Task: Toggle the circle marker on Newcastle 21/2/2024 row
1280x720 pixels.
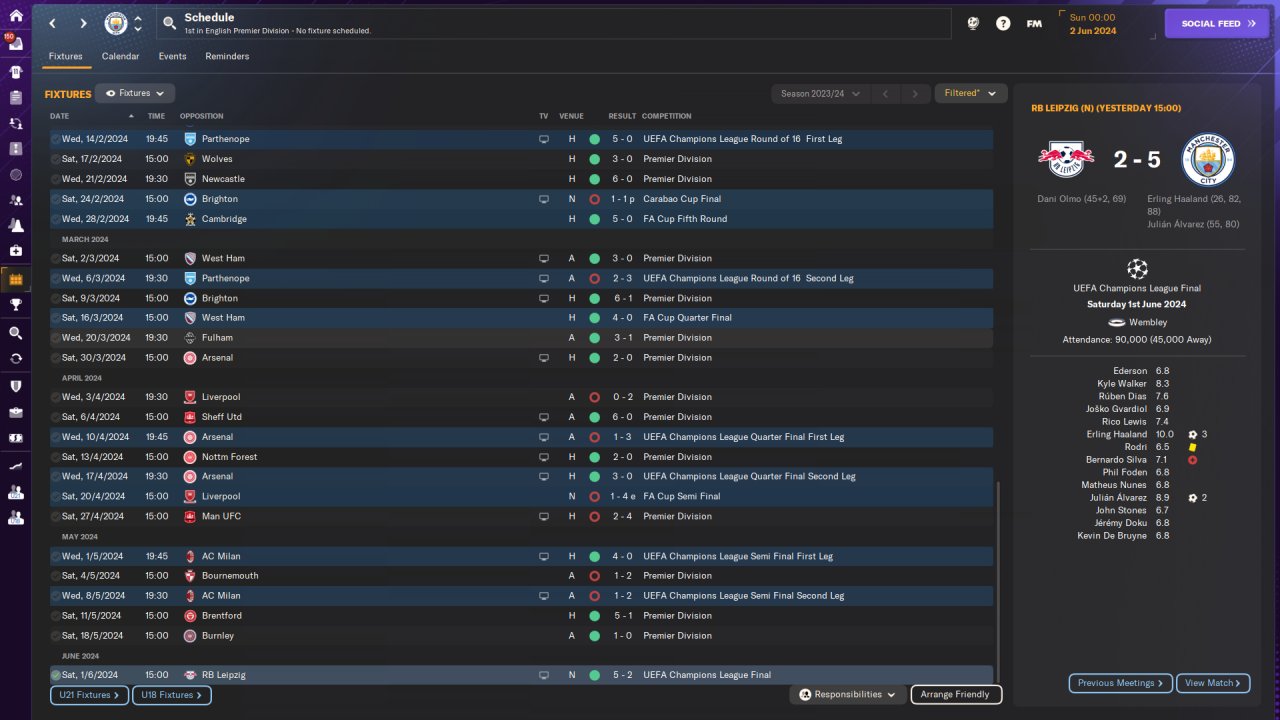Action: click(55, 179)
